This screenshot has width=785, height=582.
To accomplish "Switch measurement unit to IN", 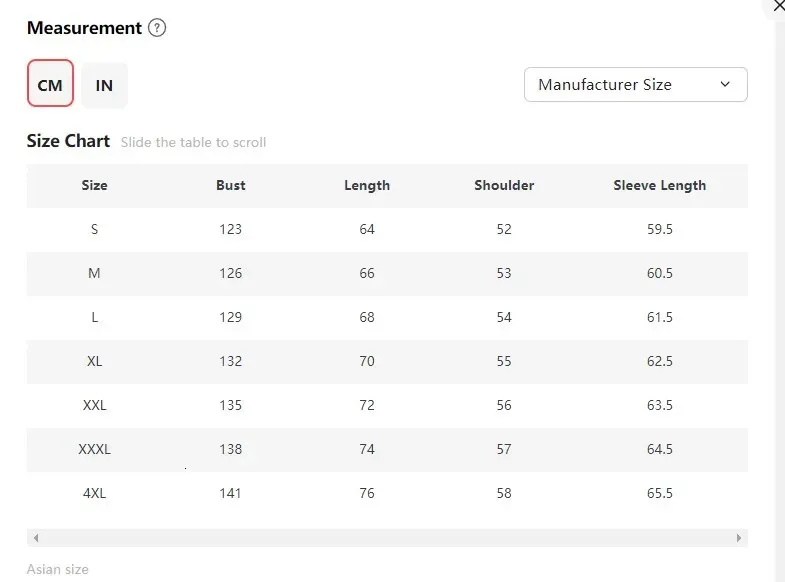I will [104, 86].
